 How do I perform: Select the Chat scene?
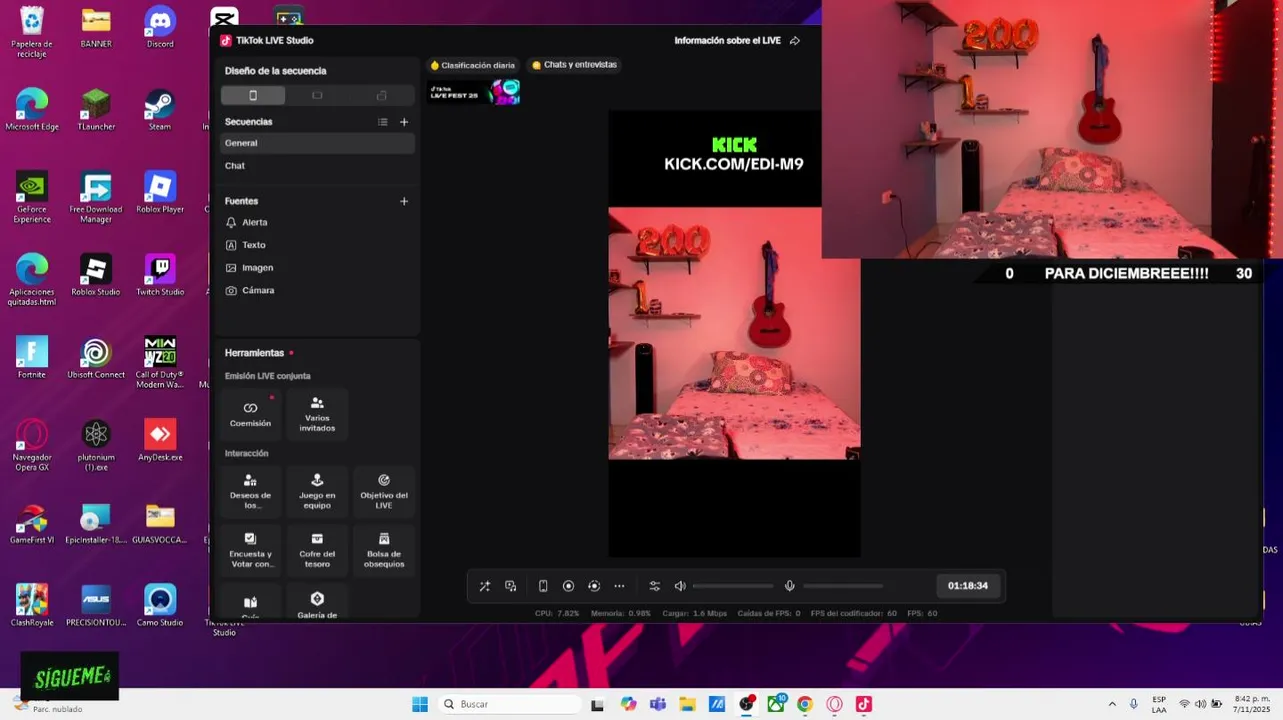pyautogui.click(x=317, y=166)
